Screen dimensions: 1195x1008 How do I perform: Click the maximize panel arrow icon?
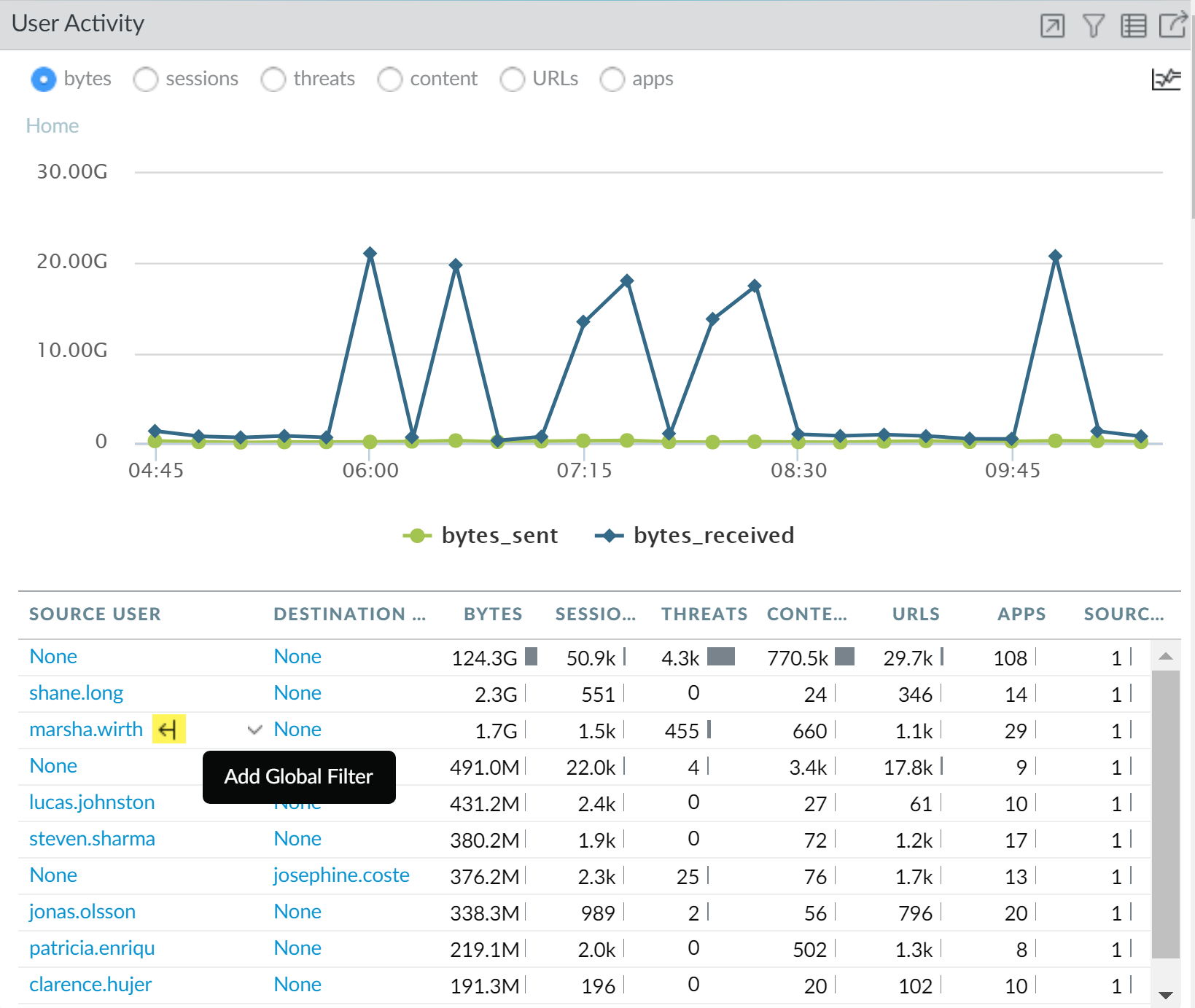pyautogui.click(x=1051, y=26)
